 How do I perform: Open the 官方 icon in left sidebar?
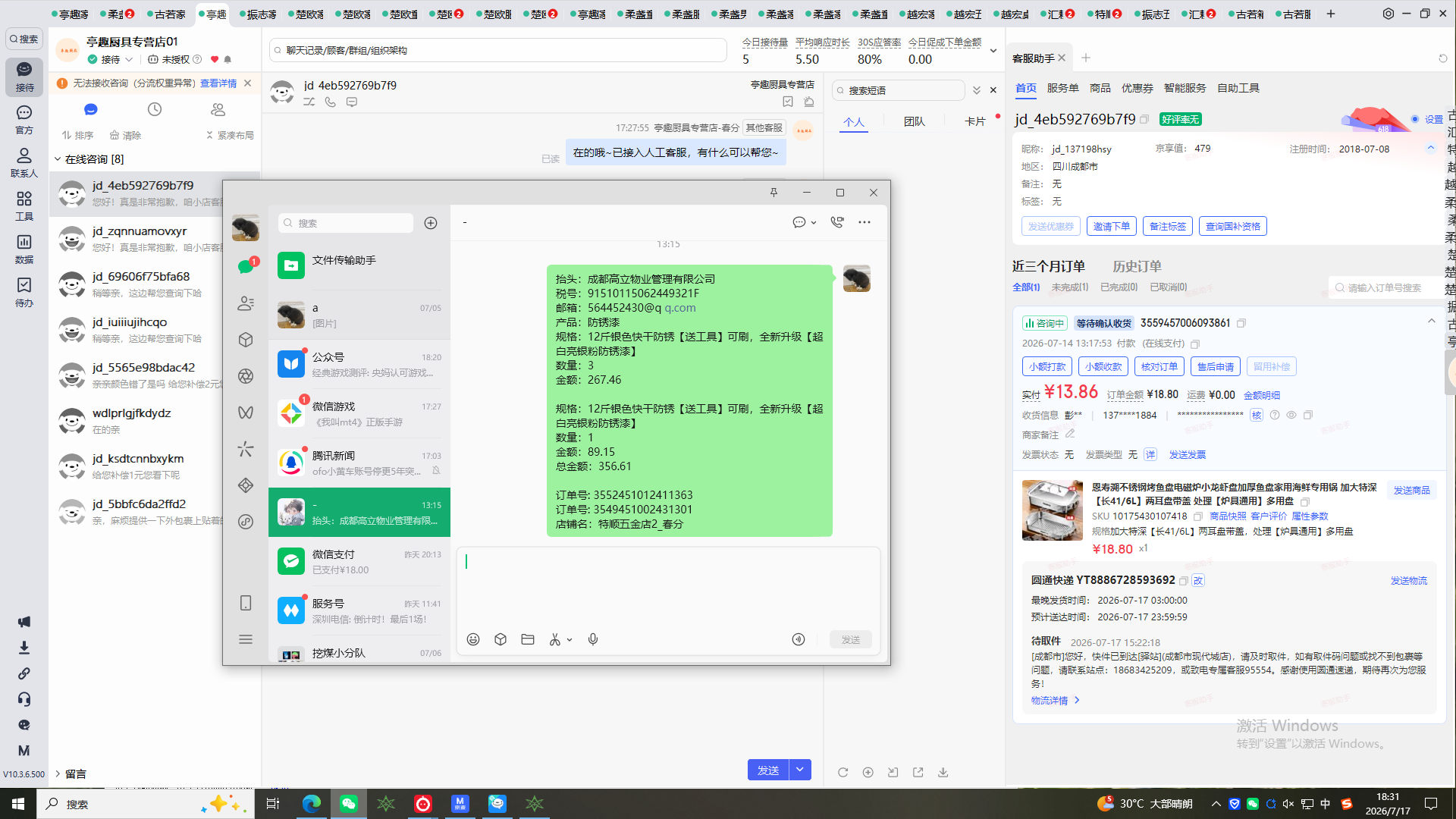click(24, 120)
